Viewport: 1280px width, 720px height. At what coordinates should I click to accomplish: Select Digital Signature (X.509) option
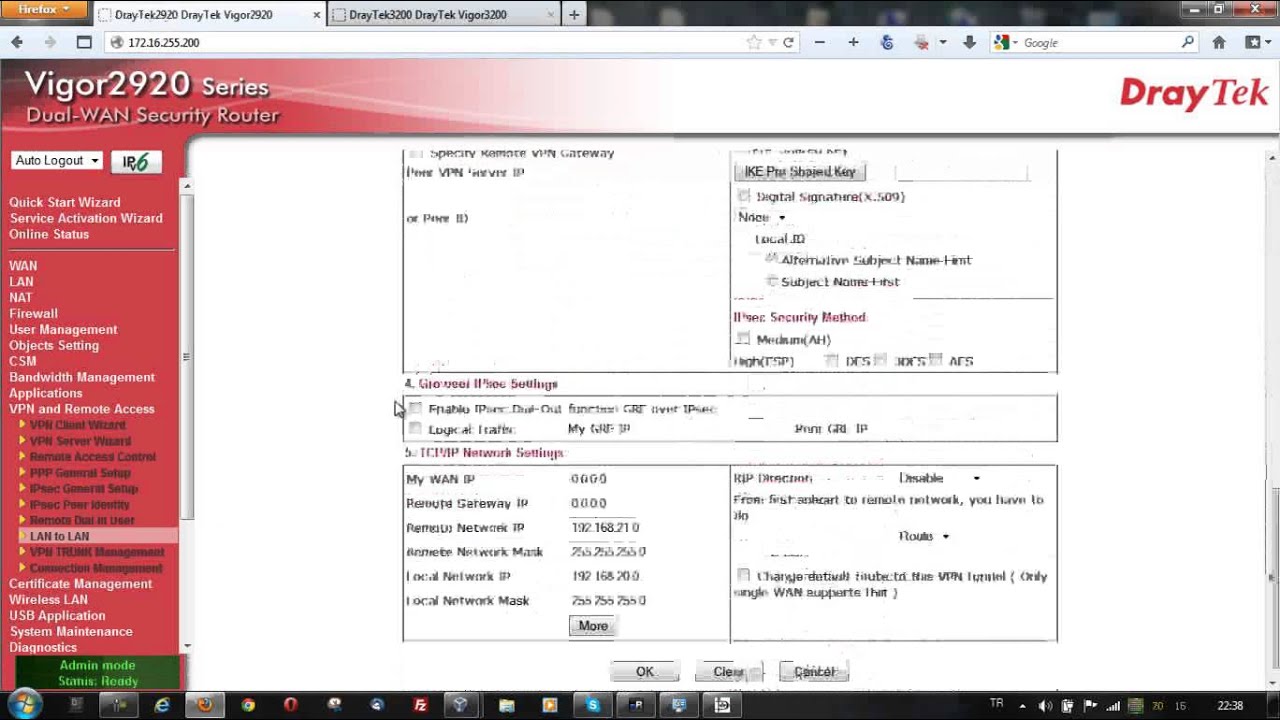click(743, 196)
